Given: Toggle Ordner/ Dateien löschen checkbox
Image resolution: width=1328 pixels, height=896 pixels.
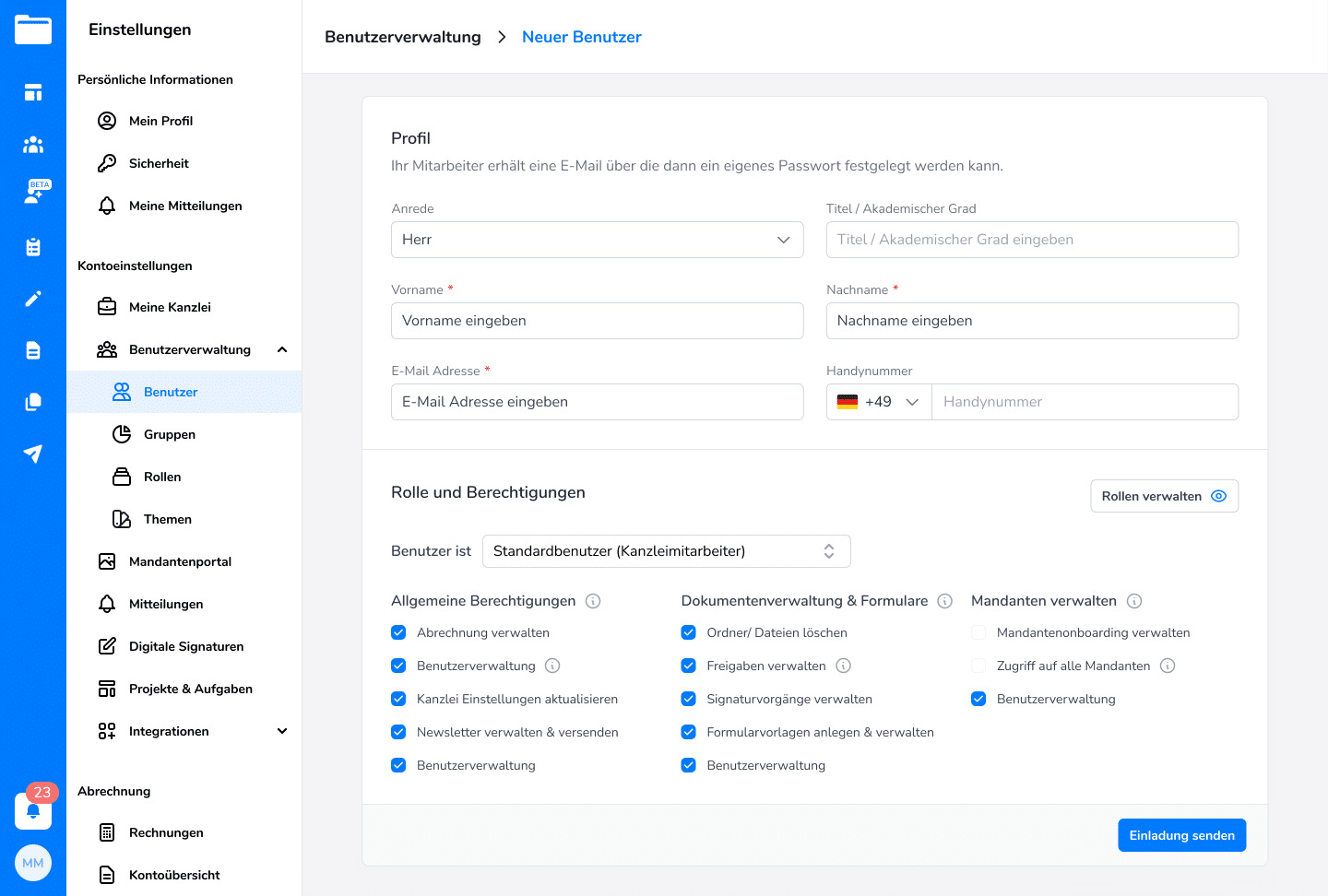Looking at the screenshot, I should coord(688,632).
